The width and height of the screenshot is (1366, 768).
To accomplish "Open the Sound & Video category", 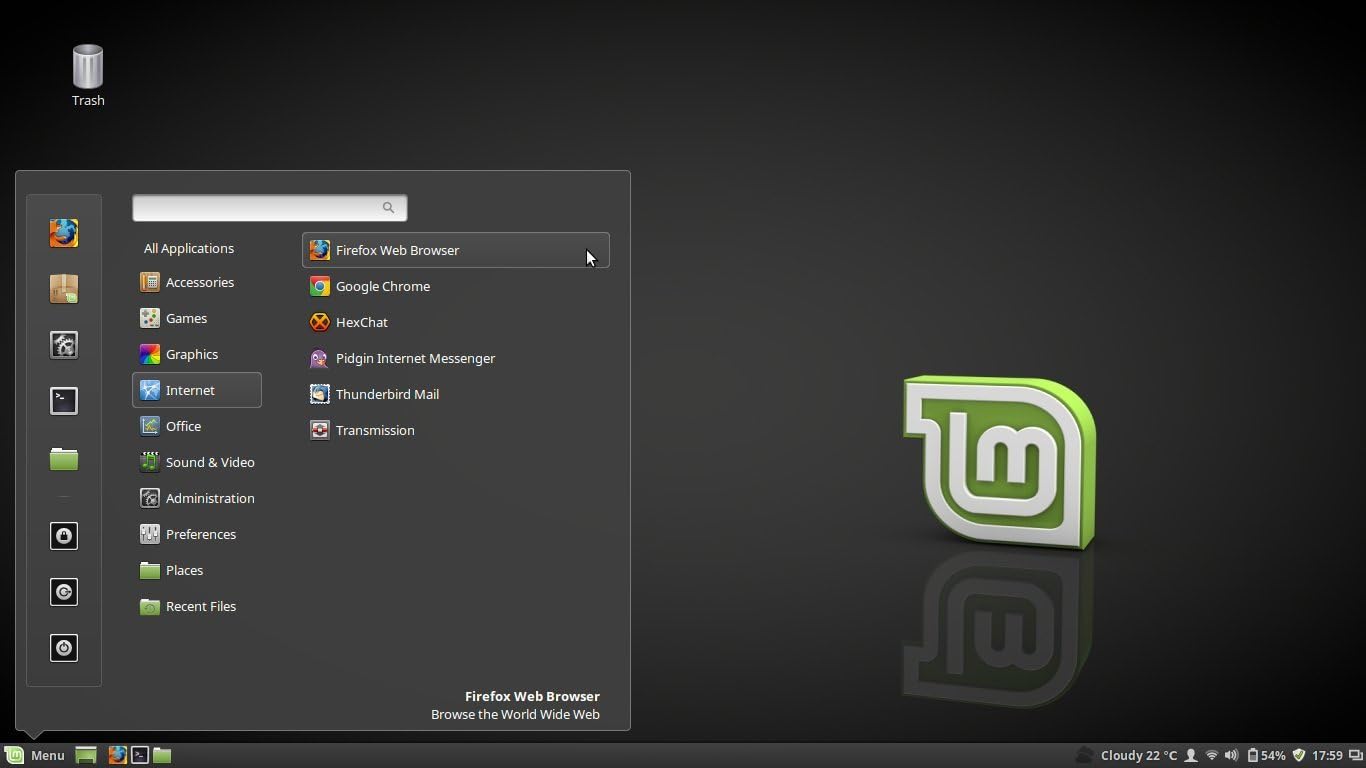I will point(208,462).
